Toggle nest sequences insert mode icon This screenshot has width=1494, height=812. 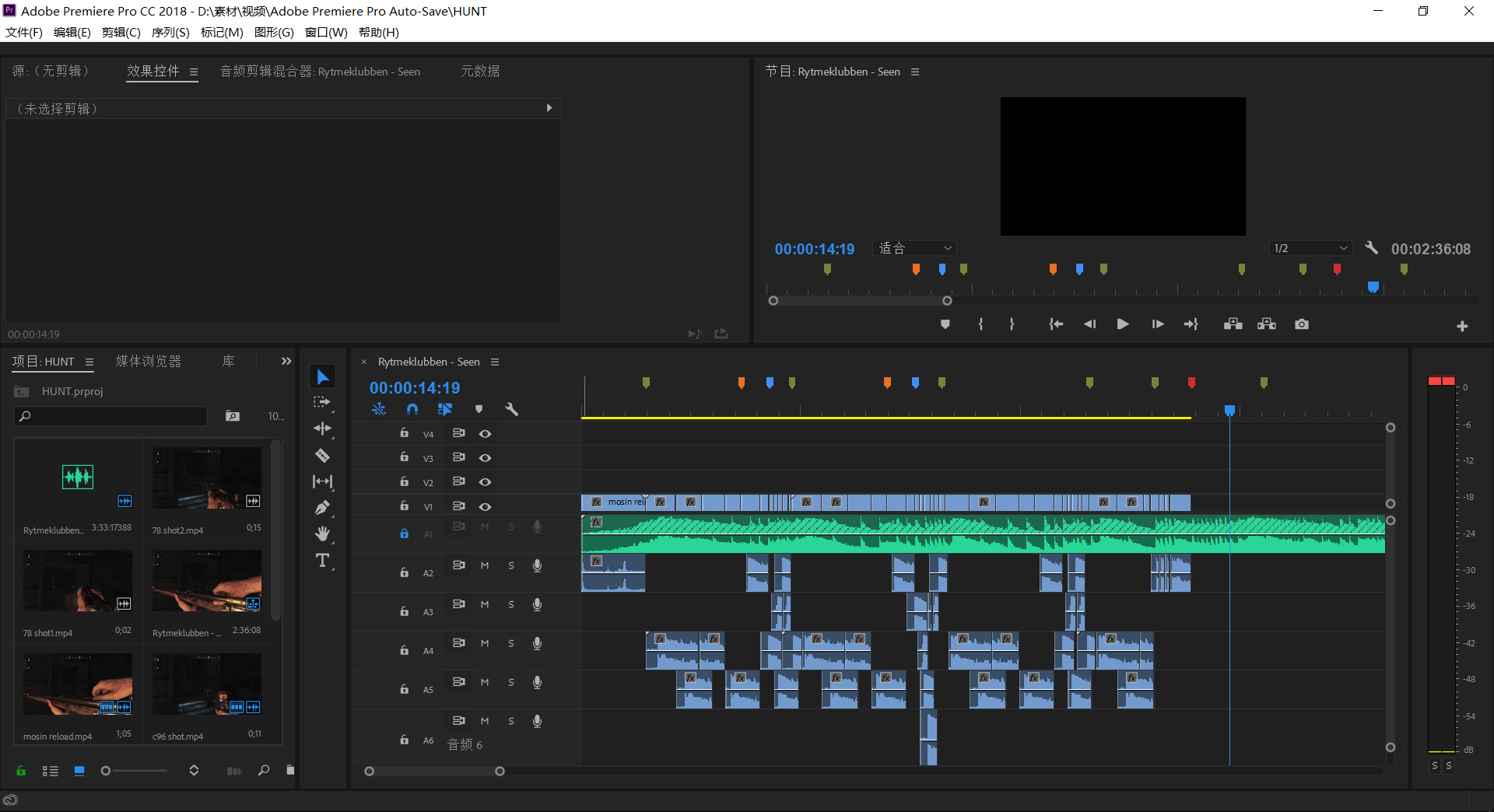379,409
